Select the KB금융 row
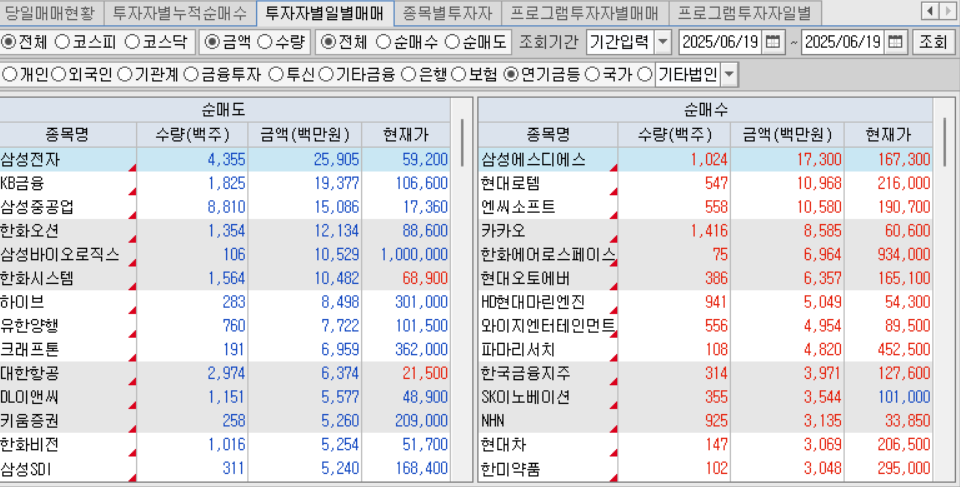The image size is (960, 487). point(225,183)
